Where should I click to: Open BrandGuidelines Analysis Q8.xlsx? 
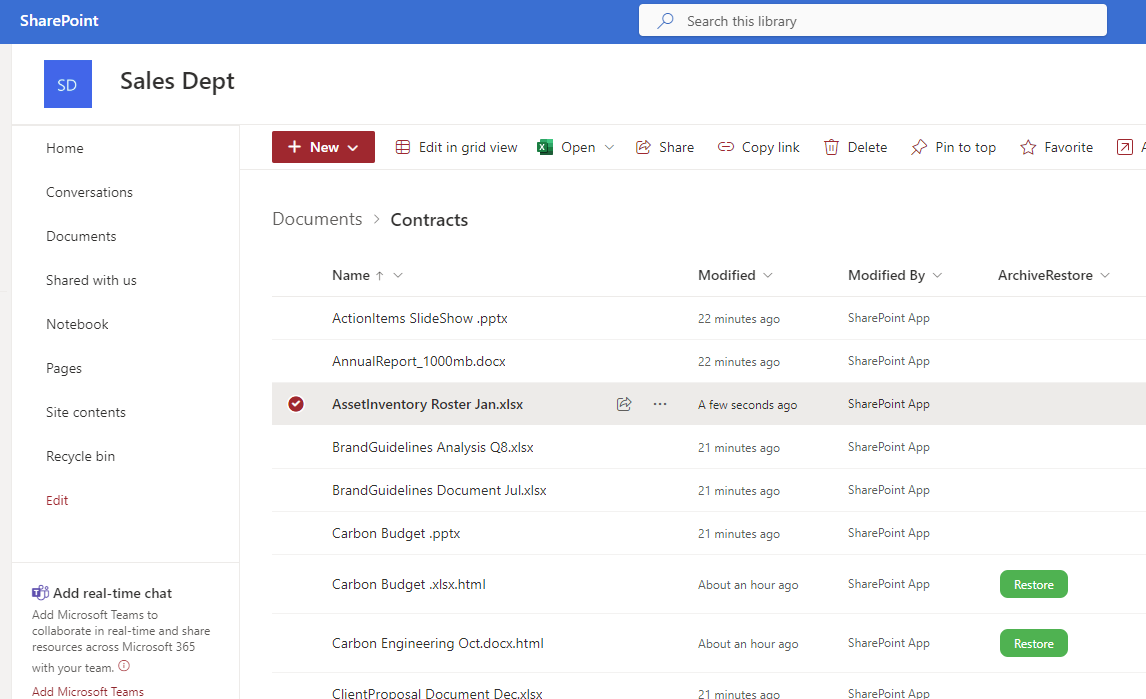click(x=433, y=447)
